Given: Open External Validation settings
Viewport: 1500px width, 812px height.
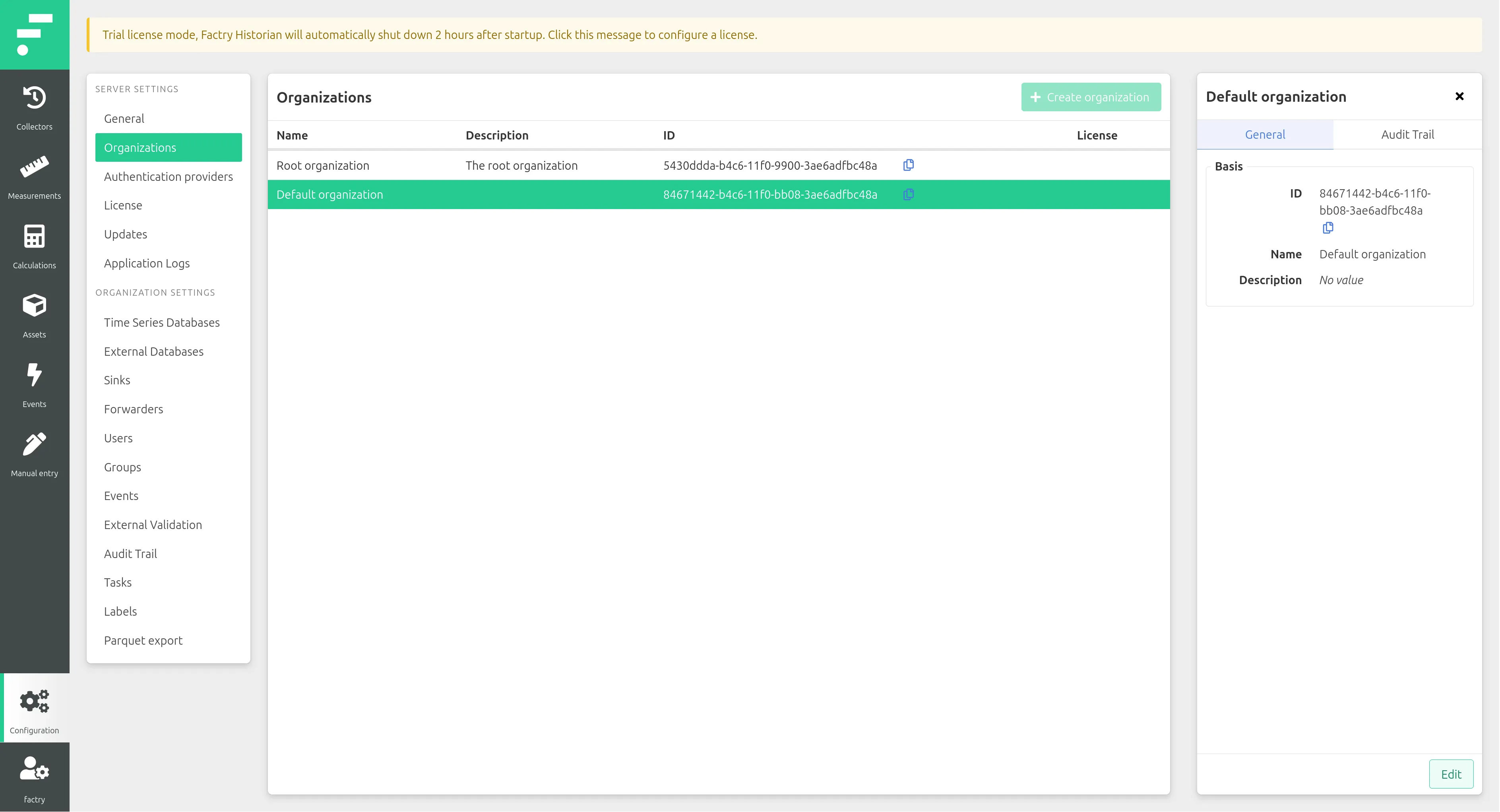Looking at the screenshot, I should coord(168,525).
